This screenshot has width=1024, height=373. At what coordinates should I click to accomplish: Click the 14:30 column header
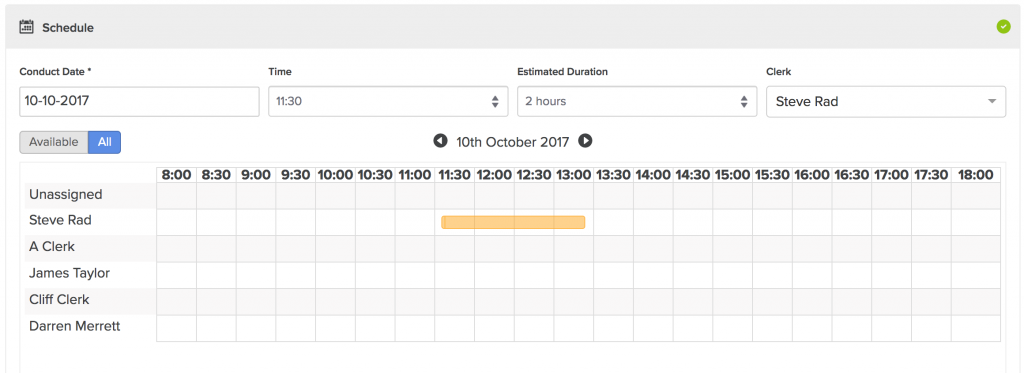click(x=693, y=175)
